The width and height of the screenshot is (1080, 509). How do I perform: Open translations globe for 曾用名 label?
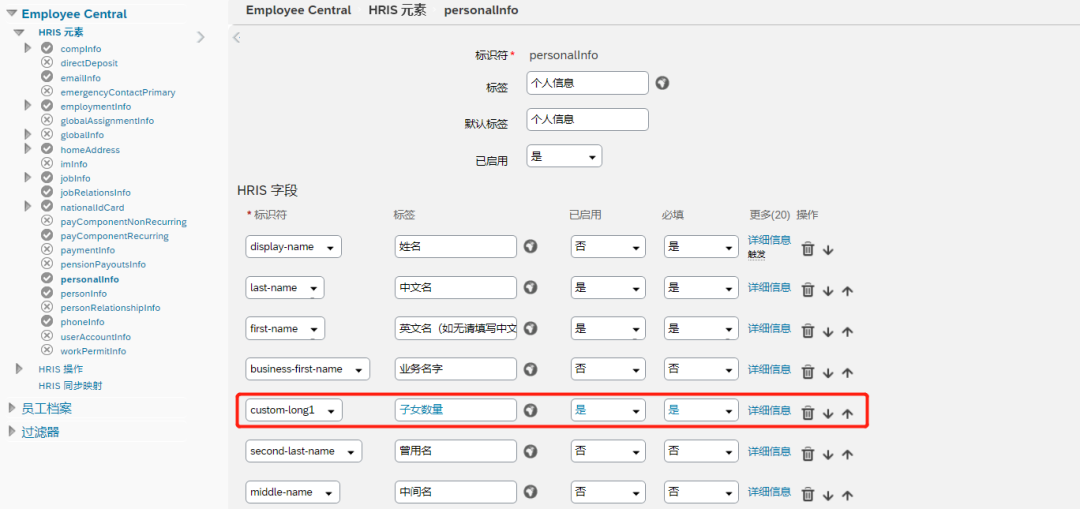(530, 450)
